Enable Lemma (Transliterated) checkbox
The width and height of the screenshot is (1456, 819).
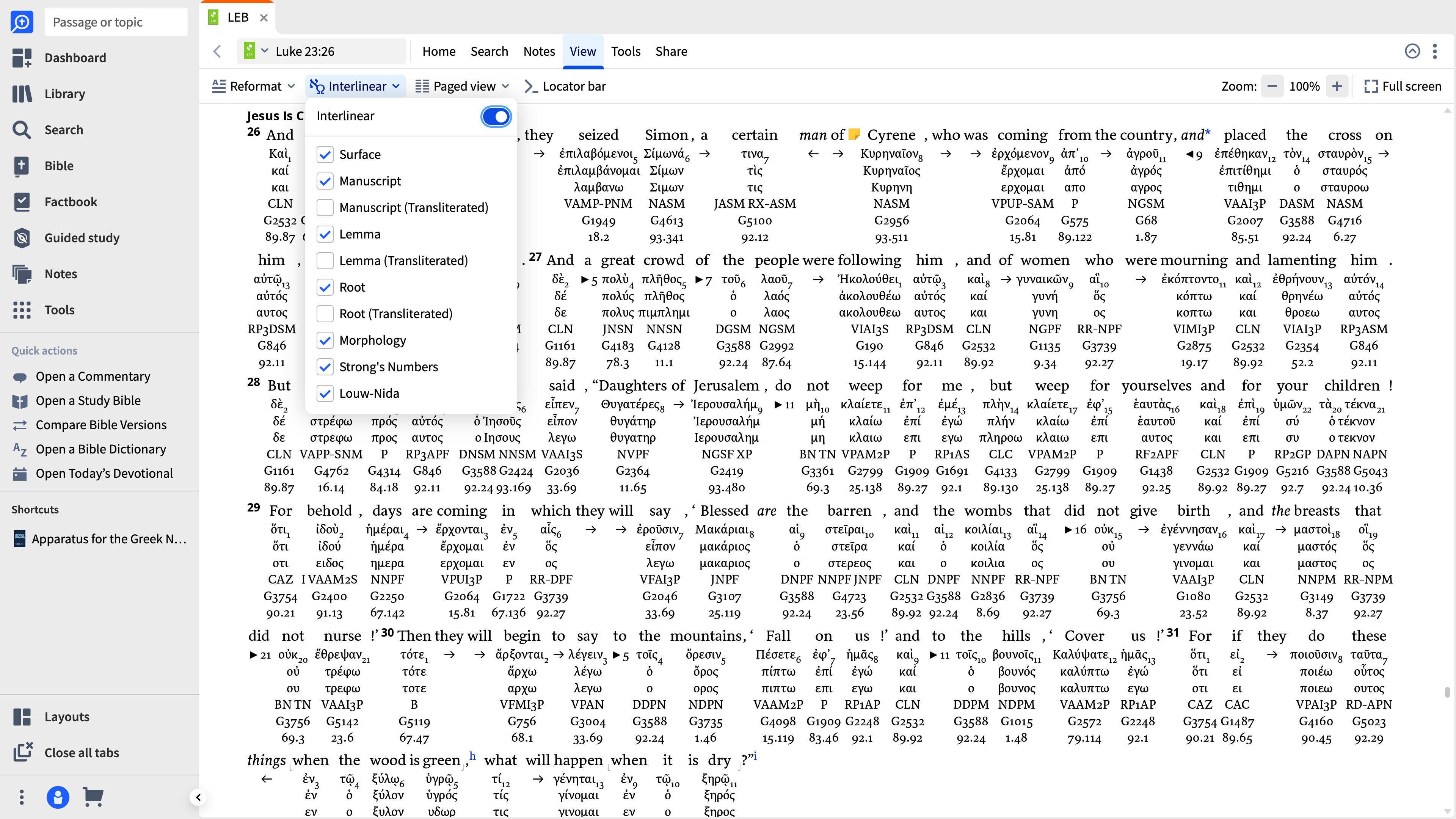[x=325, y=260]
